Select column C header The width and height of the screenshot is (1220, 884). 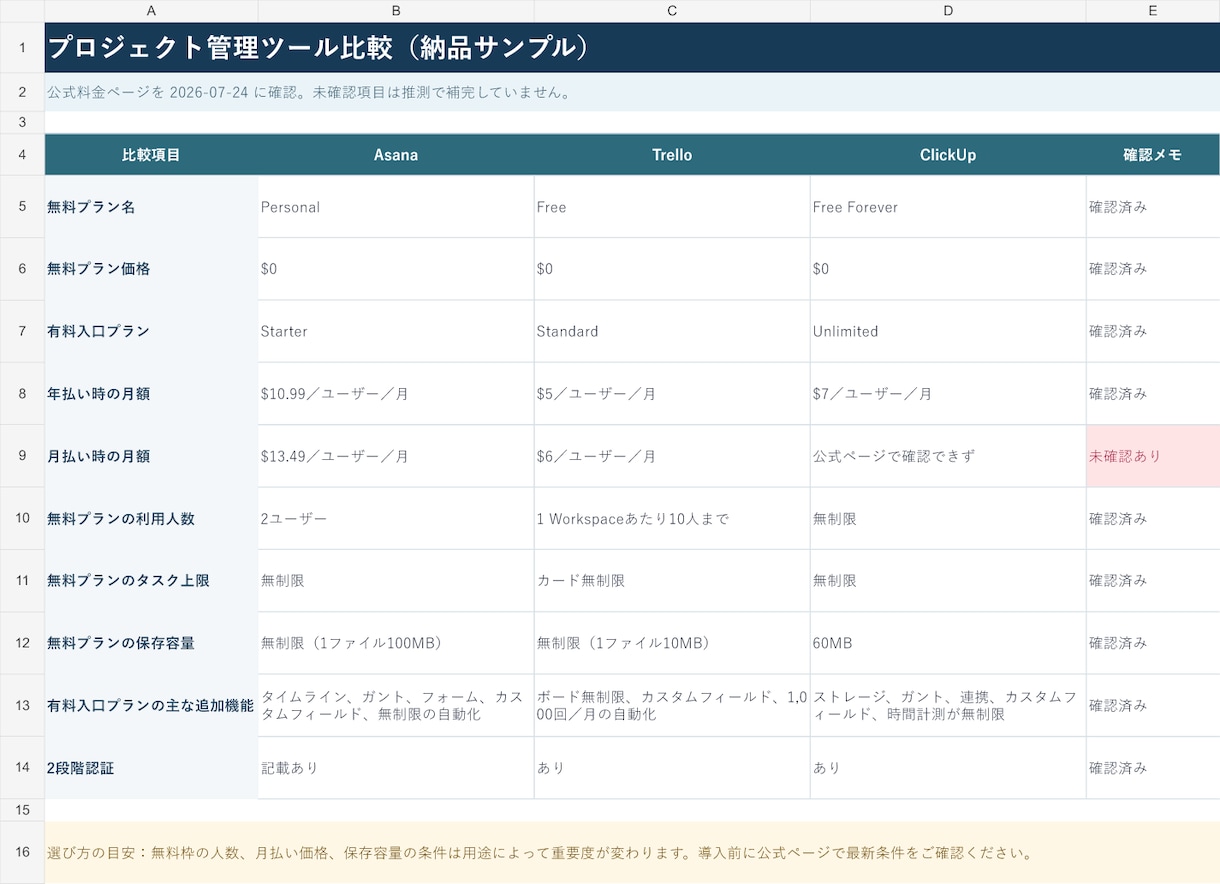pyautogui.click(x=672, y=11)
